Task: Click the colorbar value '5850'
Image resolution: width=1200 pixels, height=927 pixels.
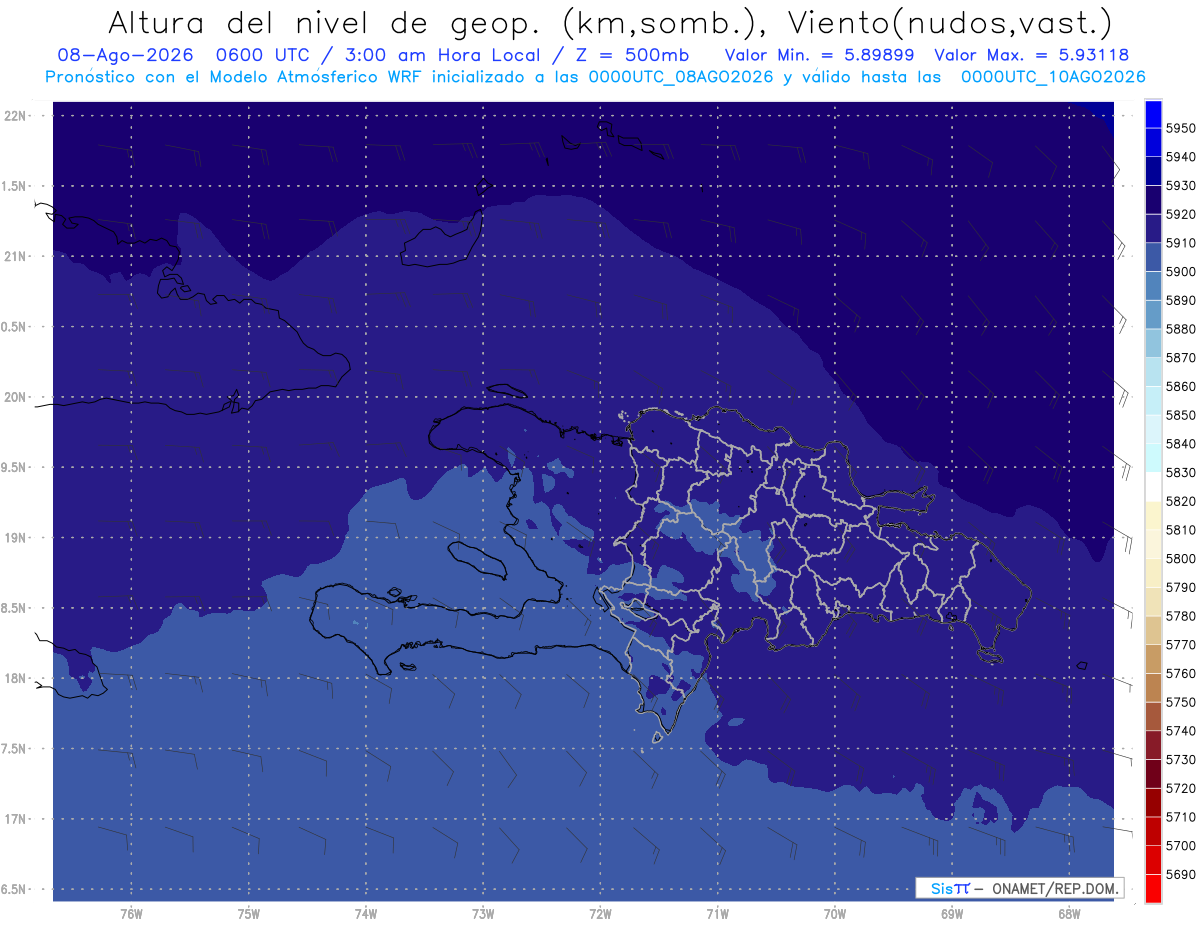Action: (x=1181, y=415)
